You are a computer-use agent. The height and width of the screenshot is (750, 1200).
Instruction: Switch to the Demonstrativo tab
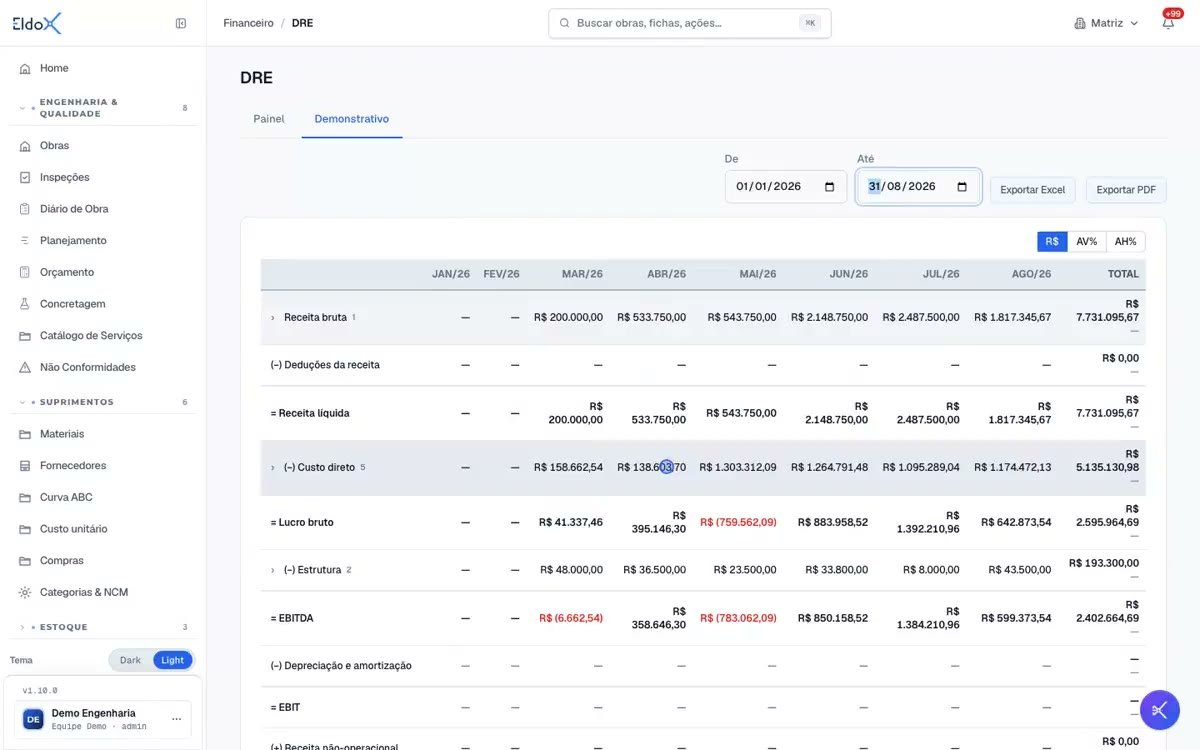(352, 119)
